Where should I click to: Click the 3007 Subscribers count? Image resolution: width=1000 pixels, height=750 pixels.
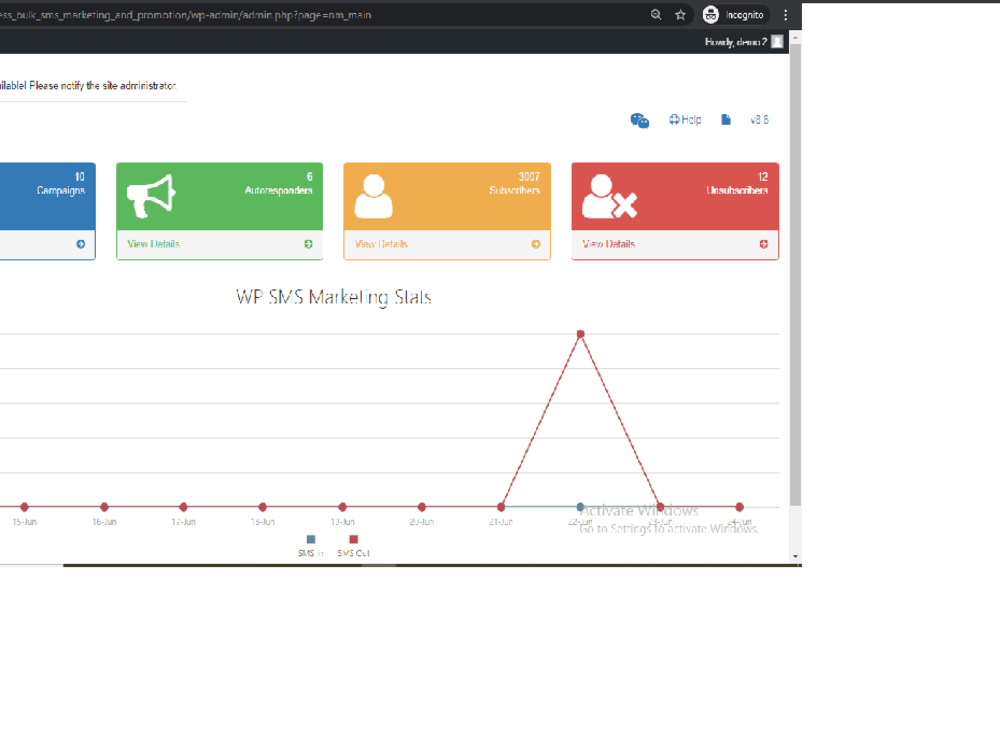529,177
